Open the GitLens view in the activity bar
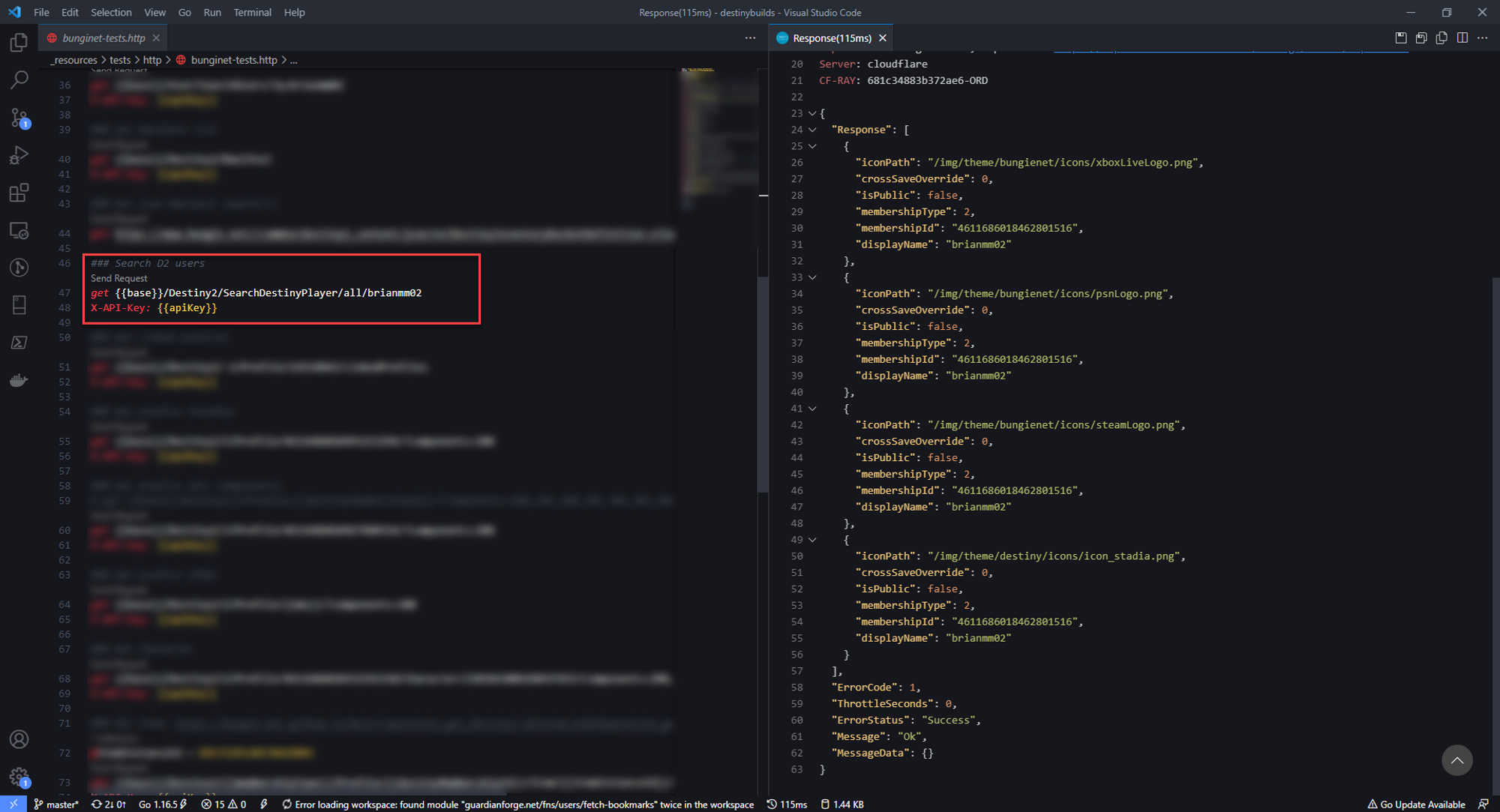Viewport: 1500px width, 812px height. pyautogui.click(x=19, y=268)
